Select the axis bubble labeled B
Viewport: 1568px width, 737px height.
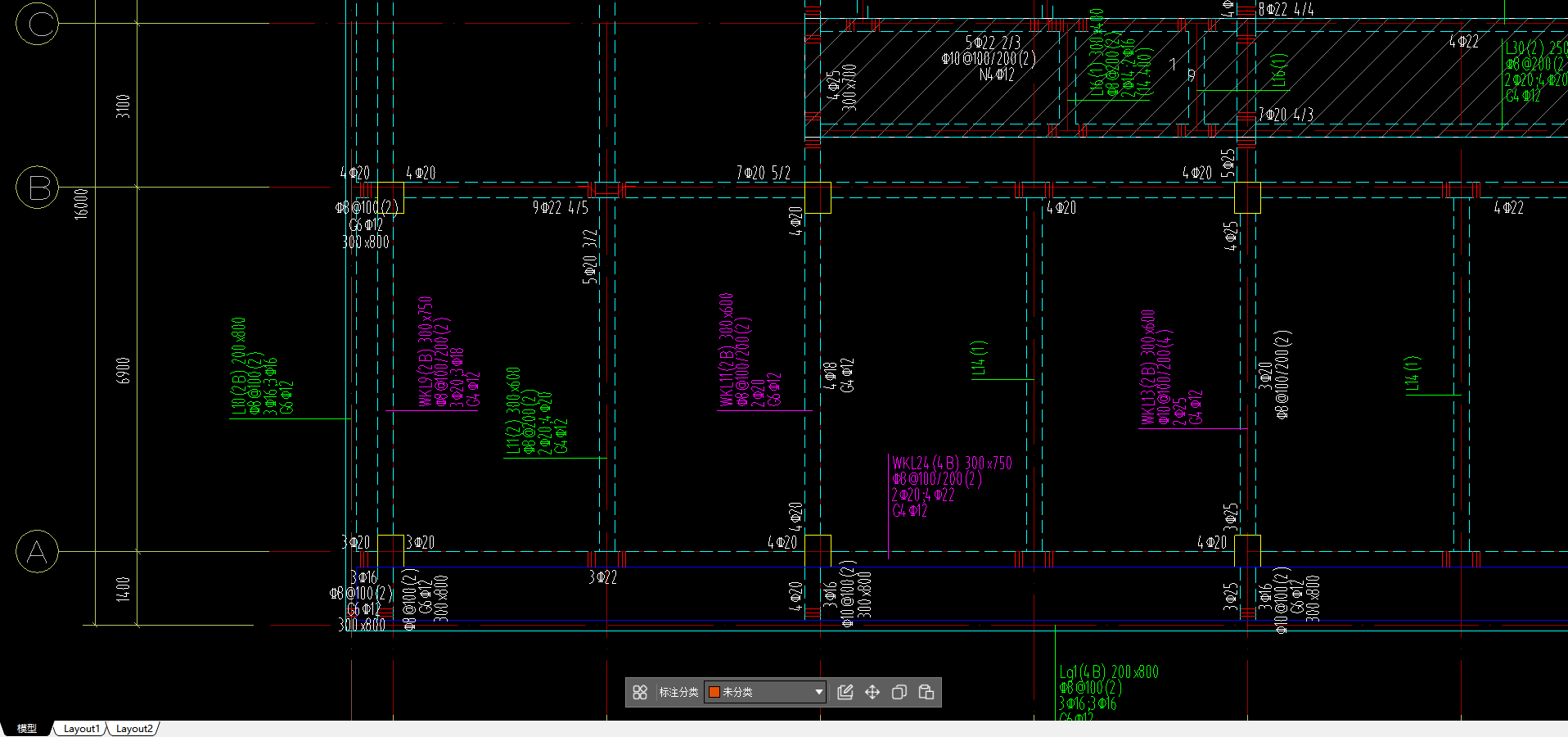click(x=37, y=187)
